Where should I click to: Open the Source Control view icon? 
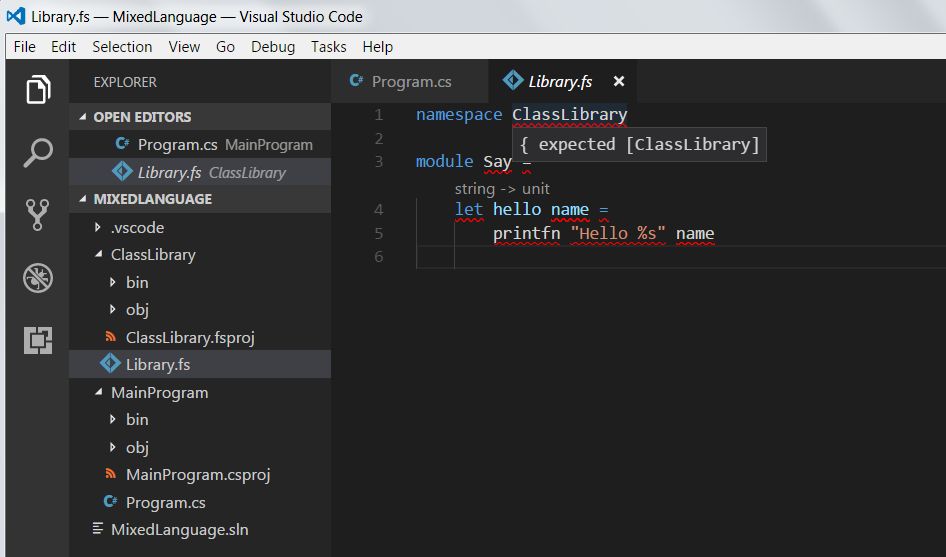tap(37, 215)
